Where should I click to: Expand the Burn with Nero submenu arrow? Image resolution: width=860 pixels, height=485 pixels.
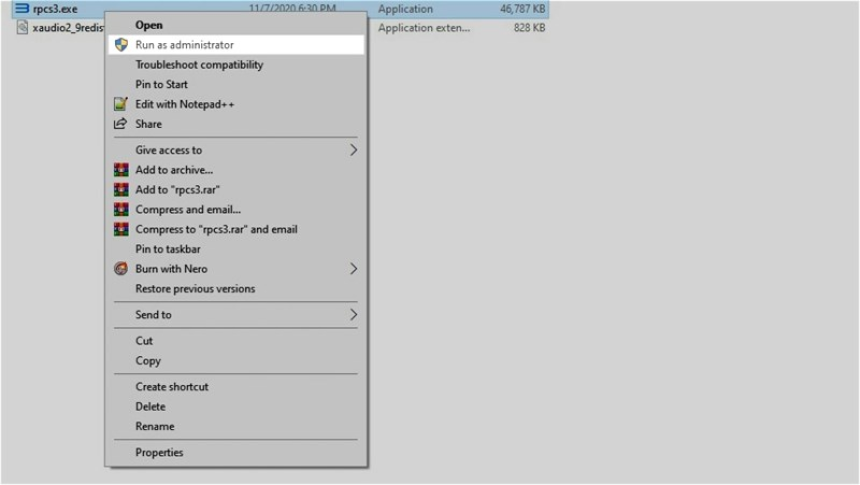pos(353,268)
